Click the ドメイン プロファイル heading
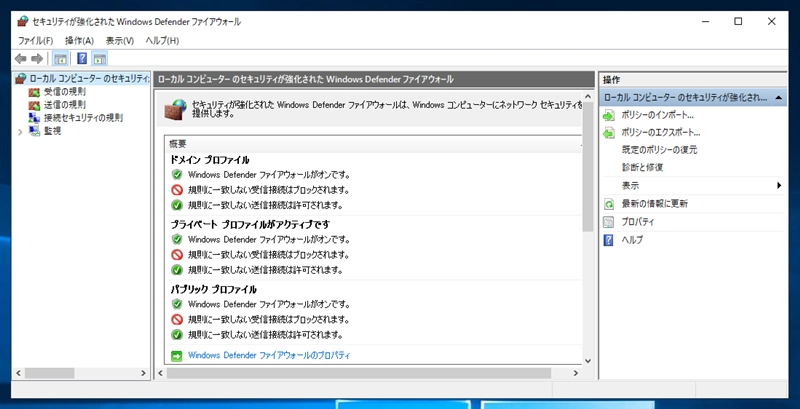Viewport: 800px width, 409px height. click(210, 160)
